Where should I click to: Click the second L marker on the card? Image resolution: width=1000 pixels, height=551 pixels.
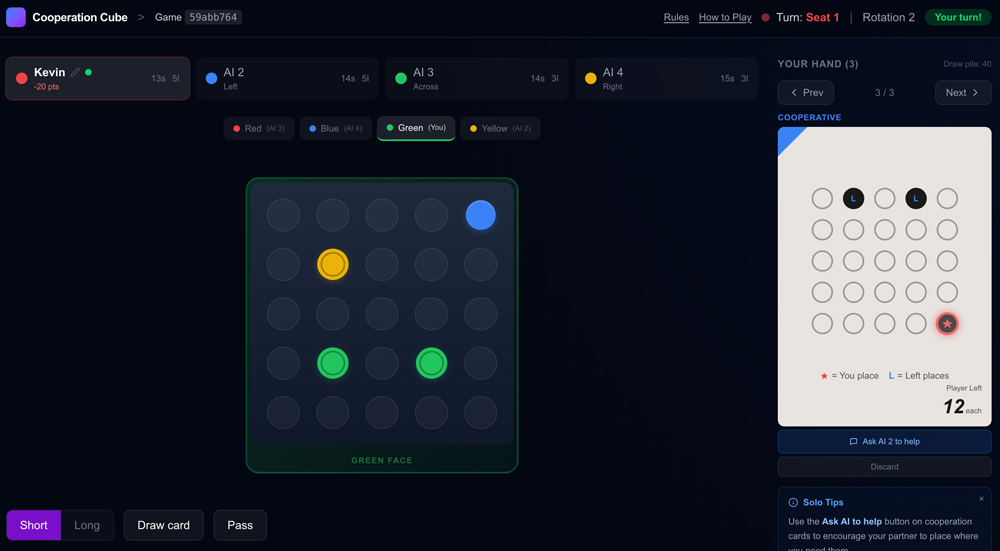tap(916, 198)
